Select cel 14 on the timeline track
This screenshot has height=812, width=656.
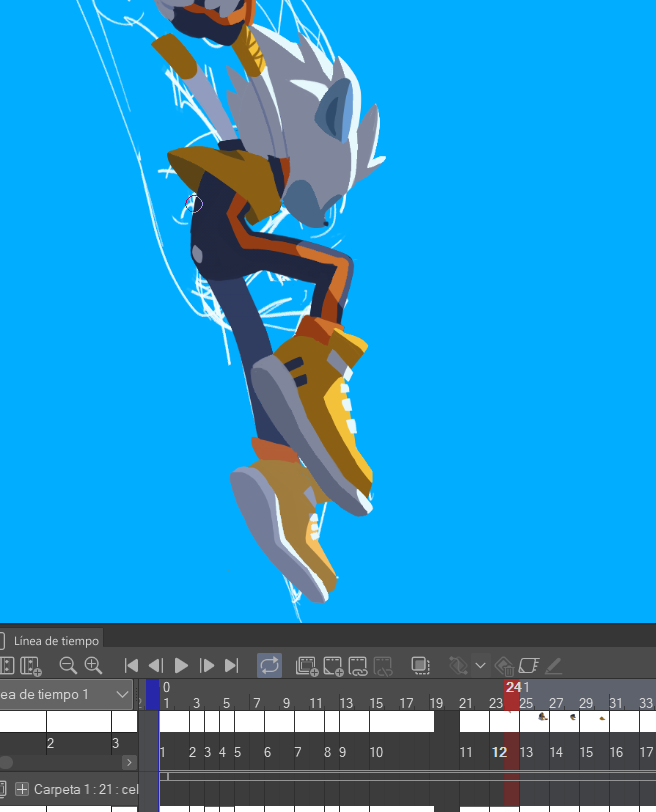pos(556,752)
